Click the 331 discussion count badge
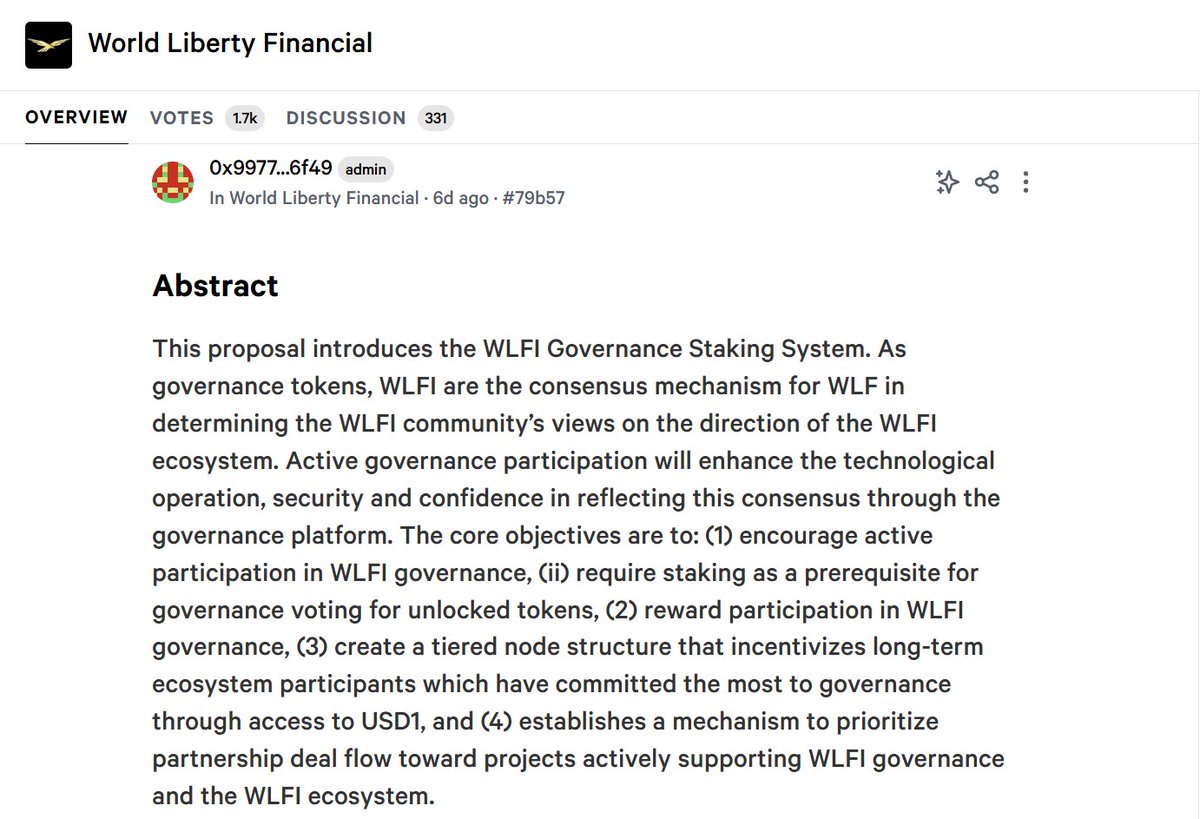Screen dimensions: 1200x819 pyautogui.click(x=435, y=118)
